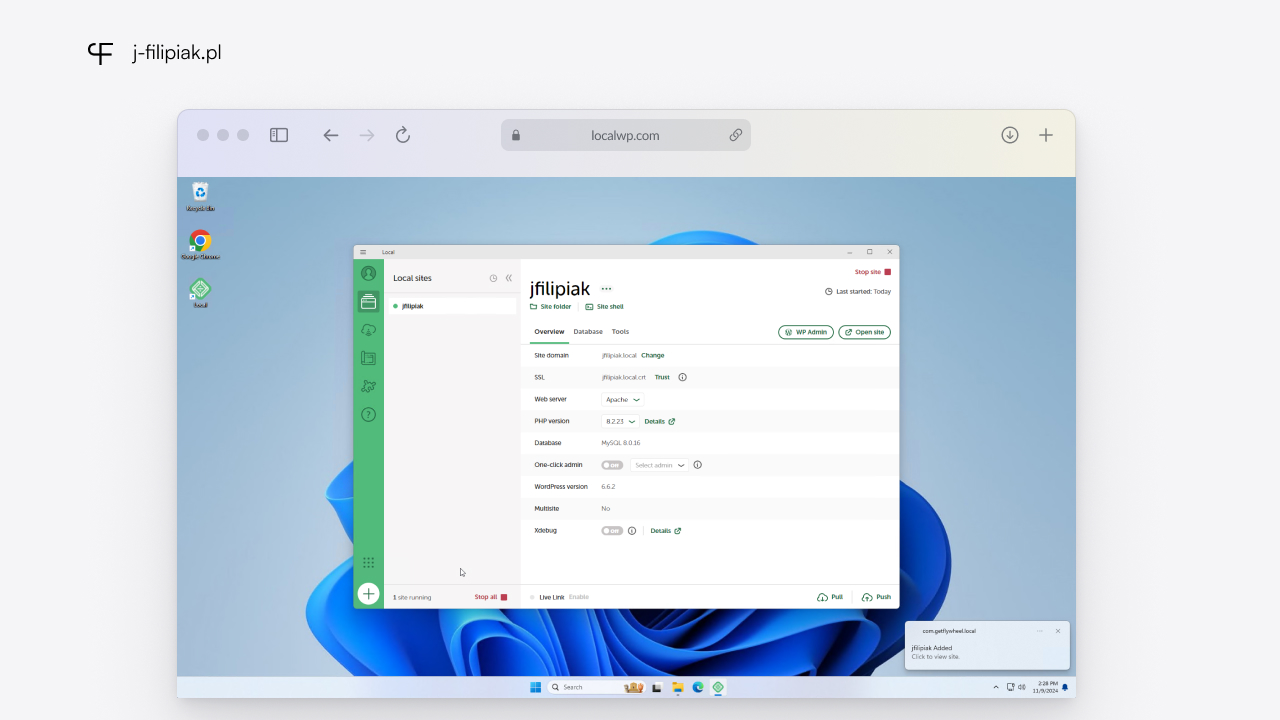Image resolution: width=1280 pixels, height=720 pixels.
Task: Open the Blueprints icon in sidebar
Action: click(368, 358)
